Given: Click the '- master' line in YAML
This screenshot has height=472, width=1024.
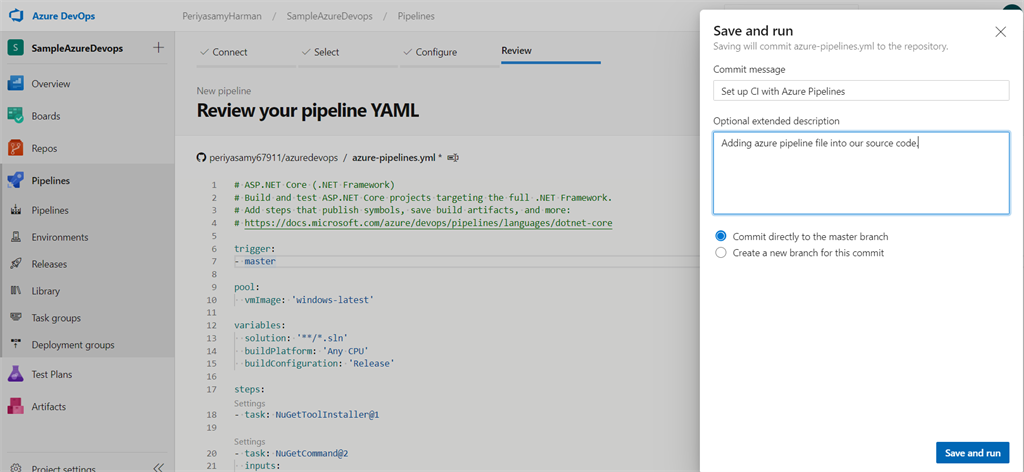Looking at the screenshot, I should [x=255, y=262].
